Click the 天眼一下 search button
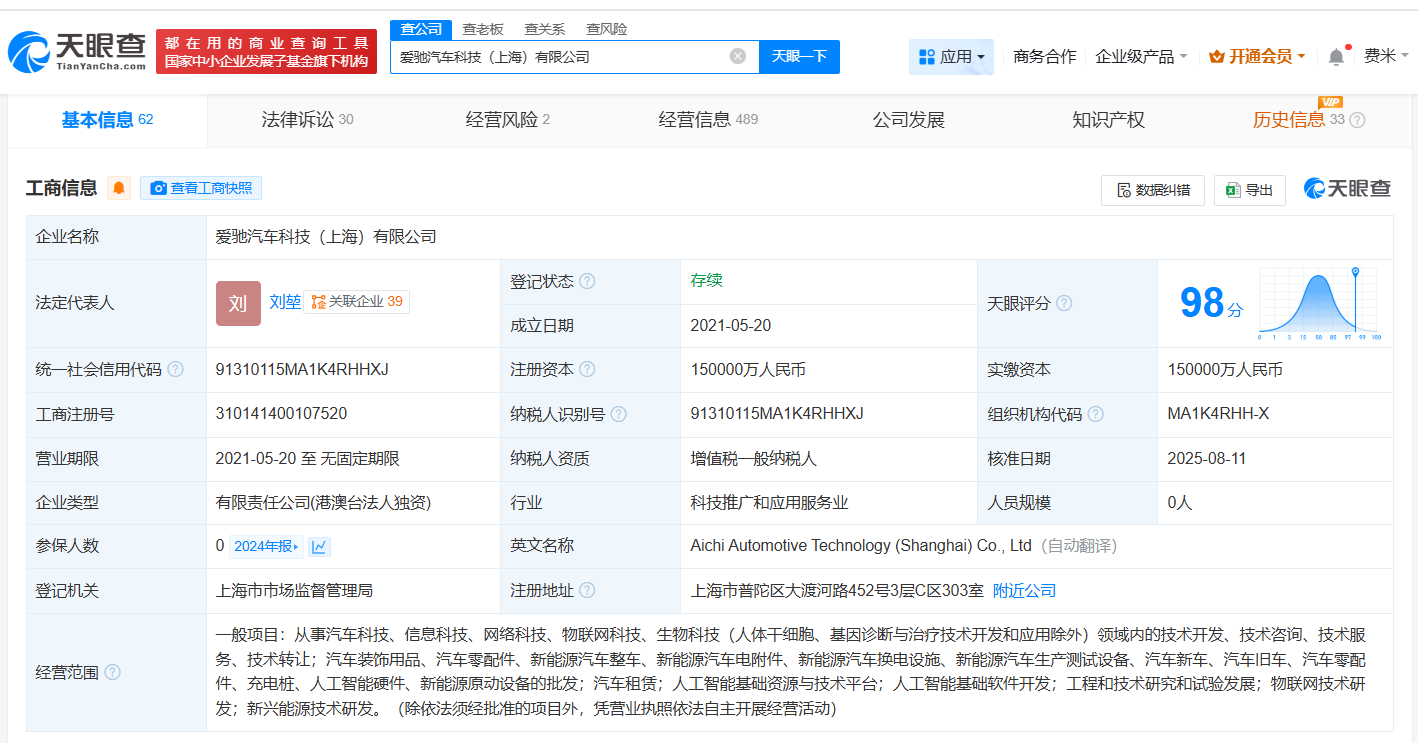 [798, 56]
